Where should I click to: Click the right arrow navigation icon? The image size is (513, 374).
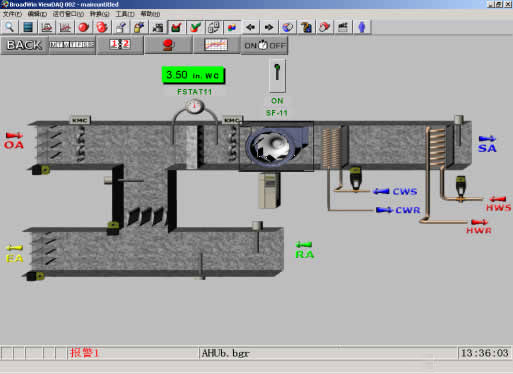point(269,27)
